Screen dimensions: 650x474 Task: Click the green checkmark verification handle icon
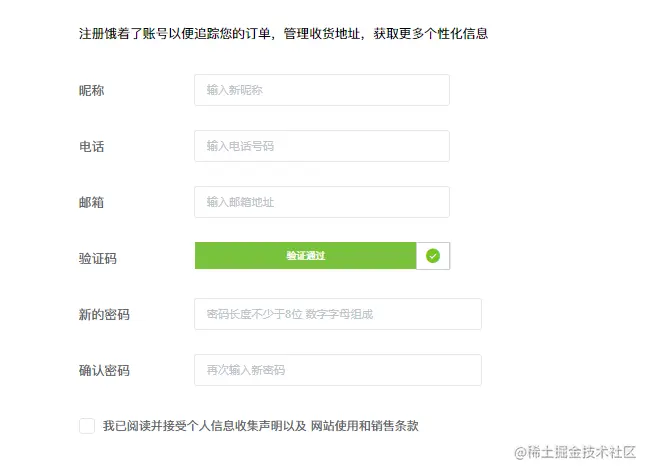433,256
